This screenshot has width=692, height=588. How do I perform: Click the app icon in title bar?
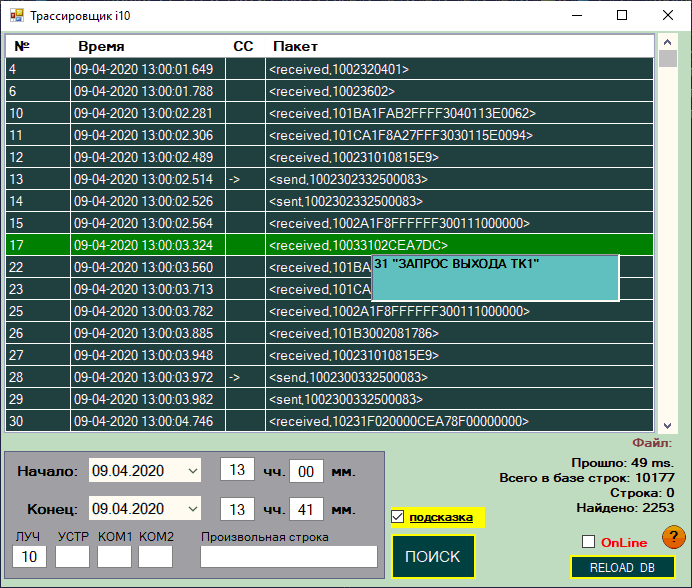[x=17, y=16]
